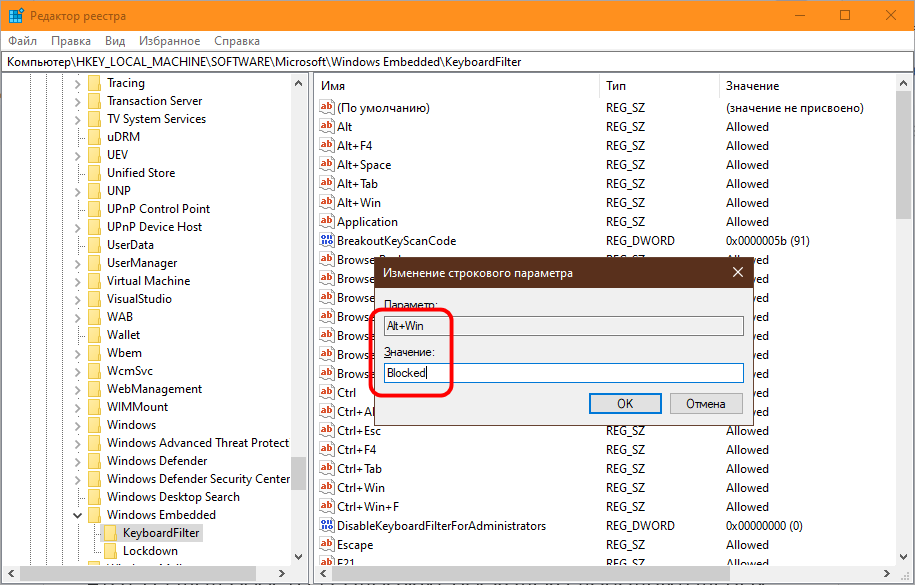The height and width of the screenshot is (585, 915).
Task: Open the Справка menu
Action: tap(236, 41)
